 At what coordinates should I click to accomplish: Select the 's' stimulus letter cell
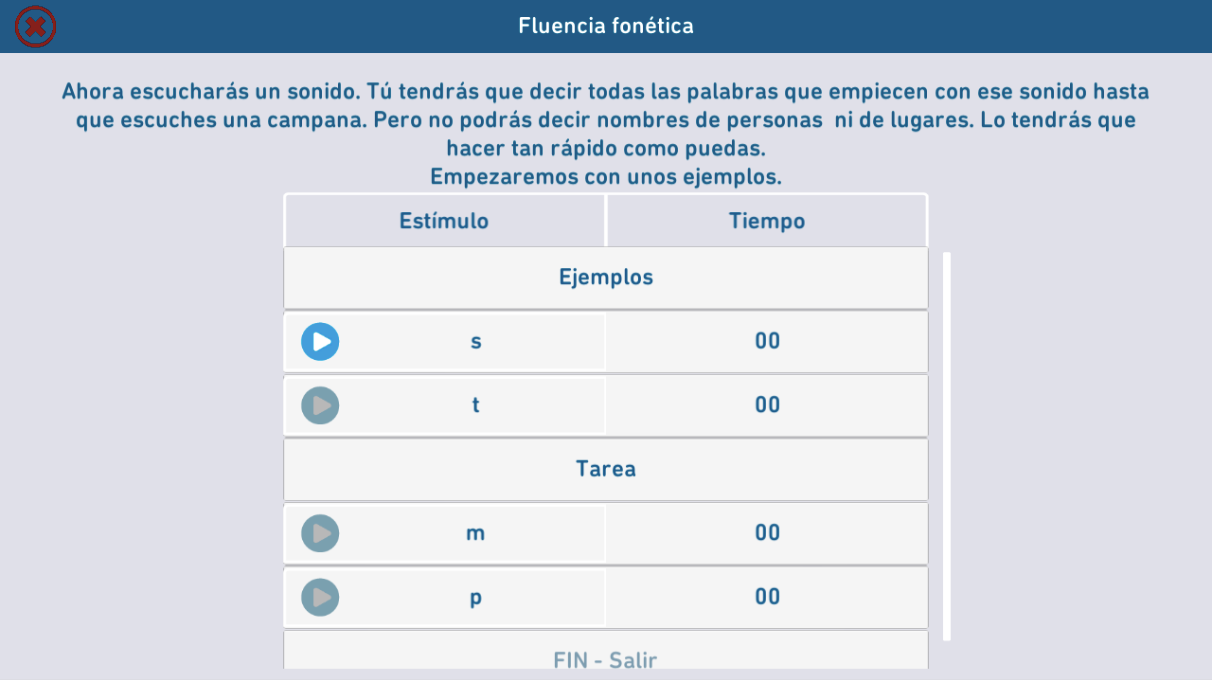click(476, 342)
